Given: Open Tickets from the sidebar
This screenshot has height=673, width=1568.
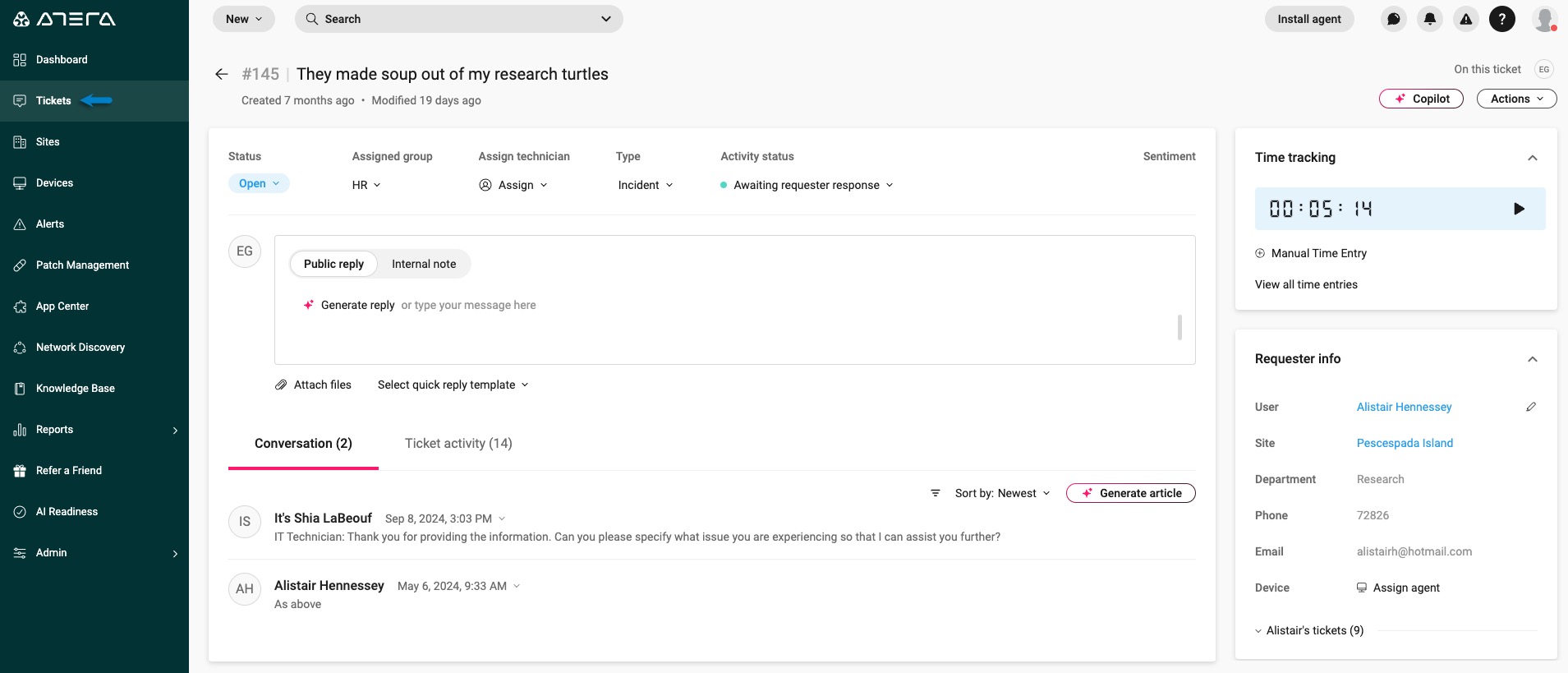Looking at the screenshot, I should (53, 101).
